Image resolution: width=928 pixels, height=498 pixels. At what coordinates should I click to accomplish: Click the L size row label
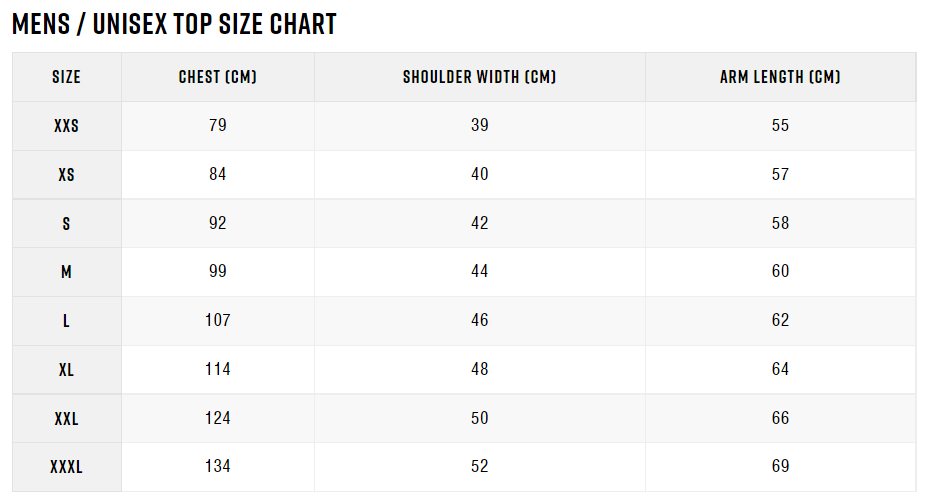66,321
